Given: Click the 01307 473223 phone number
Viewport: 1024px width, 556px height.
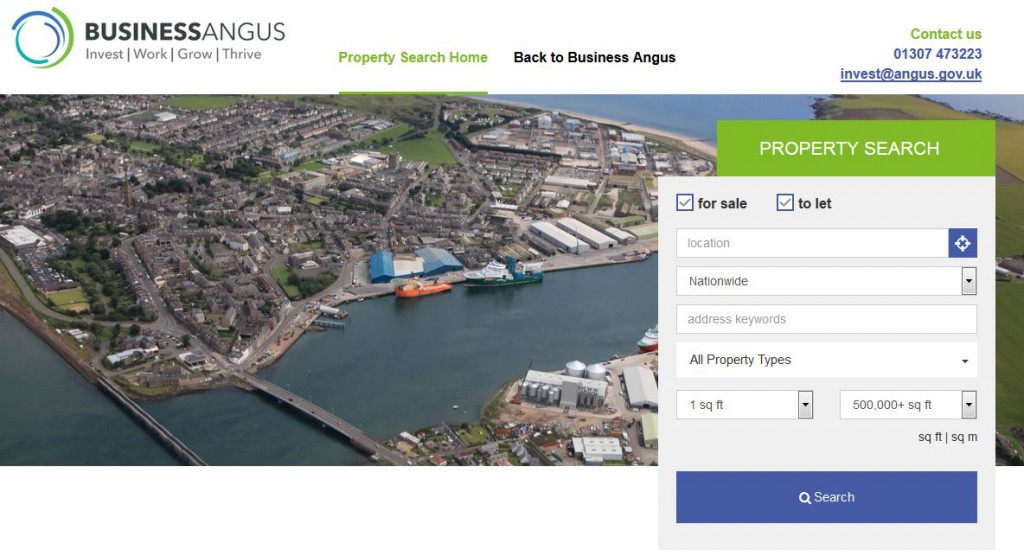Looking at the screenshot, I should pos(938,54).
